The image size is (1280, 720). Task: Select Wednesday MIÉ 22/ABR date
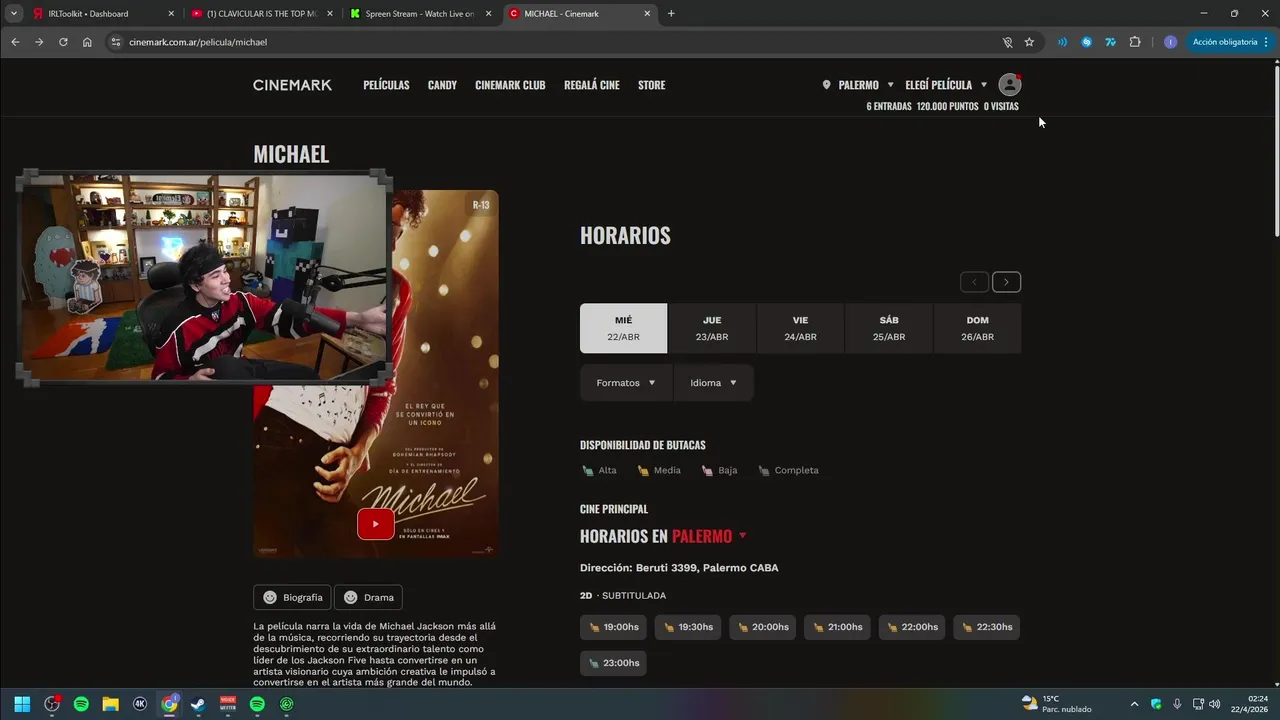pos(623,328)
